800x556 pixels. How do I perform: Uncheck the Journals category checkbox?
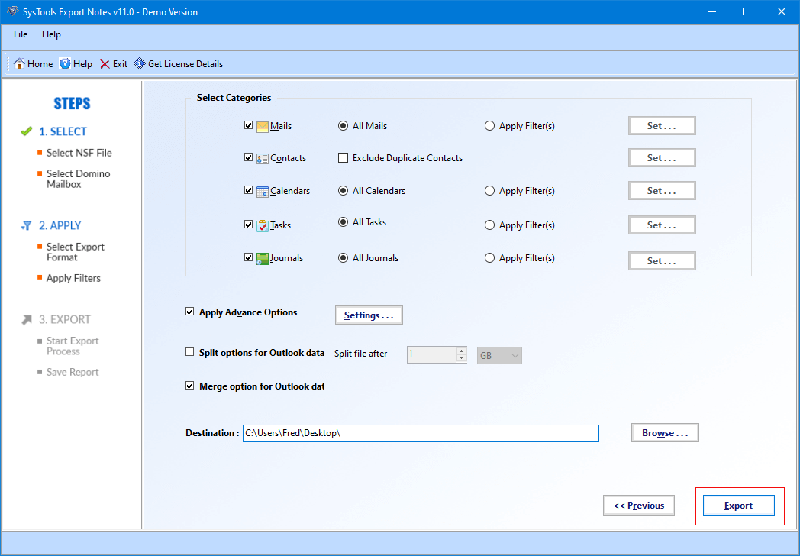click(248, 257)
